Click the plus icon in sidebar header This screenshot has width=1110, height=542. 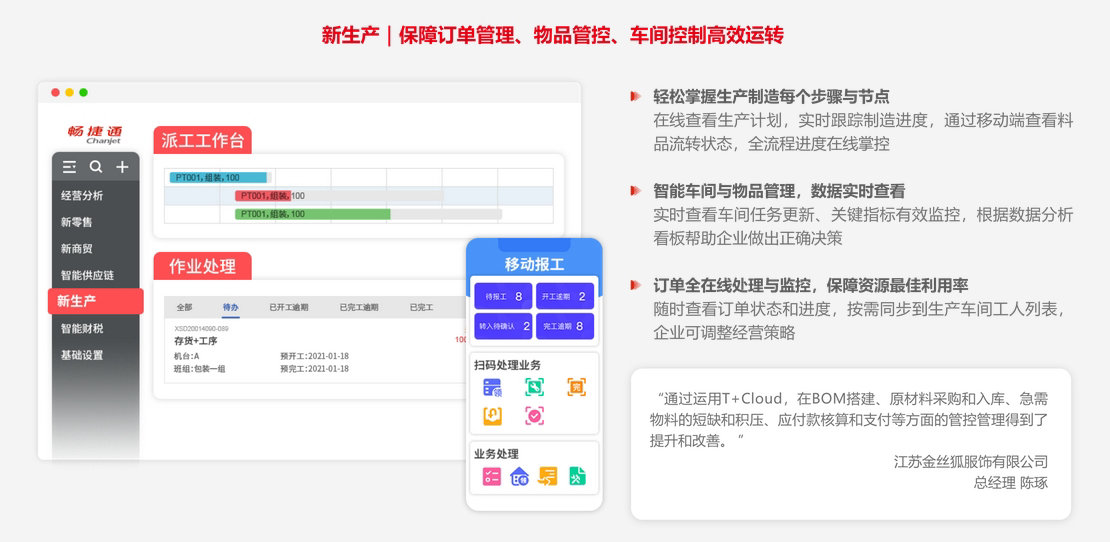122,167
